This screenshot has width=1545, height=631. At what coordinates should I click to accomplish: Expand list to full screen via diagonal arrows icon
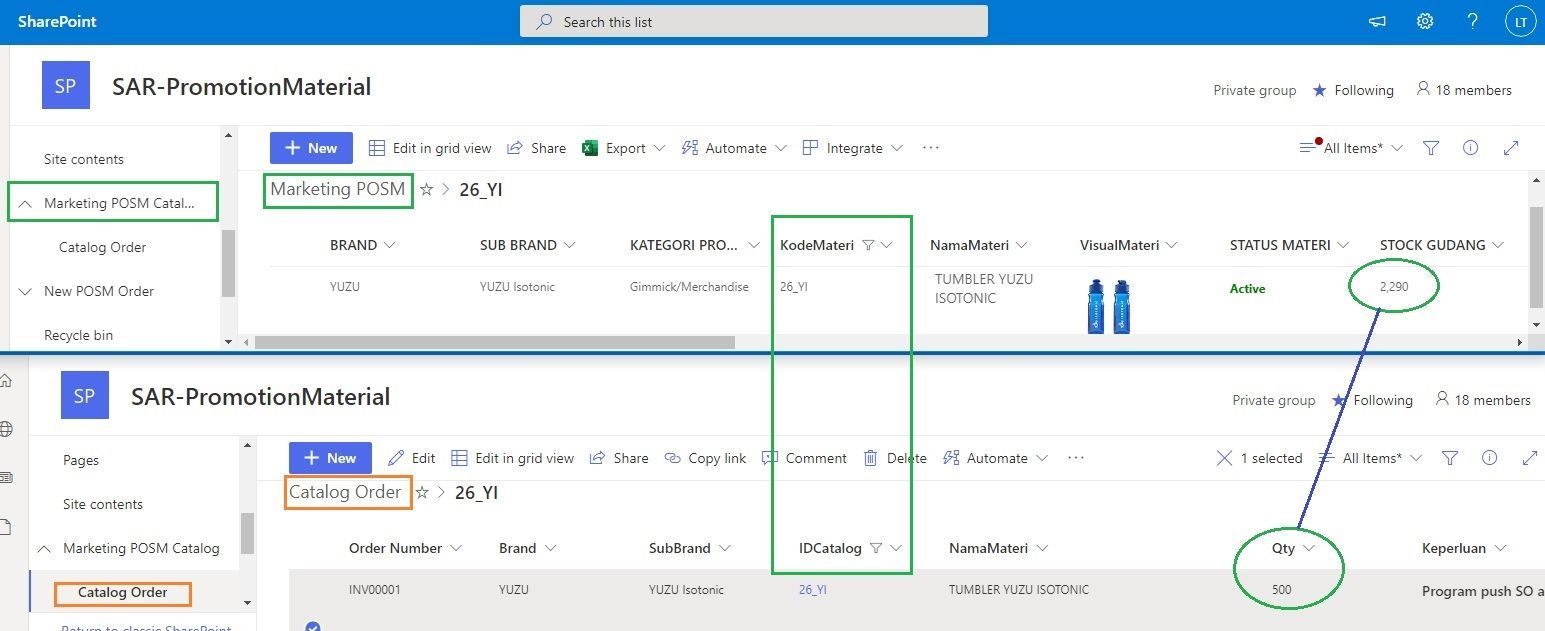(x=1511, y=148)
